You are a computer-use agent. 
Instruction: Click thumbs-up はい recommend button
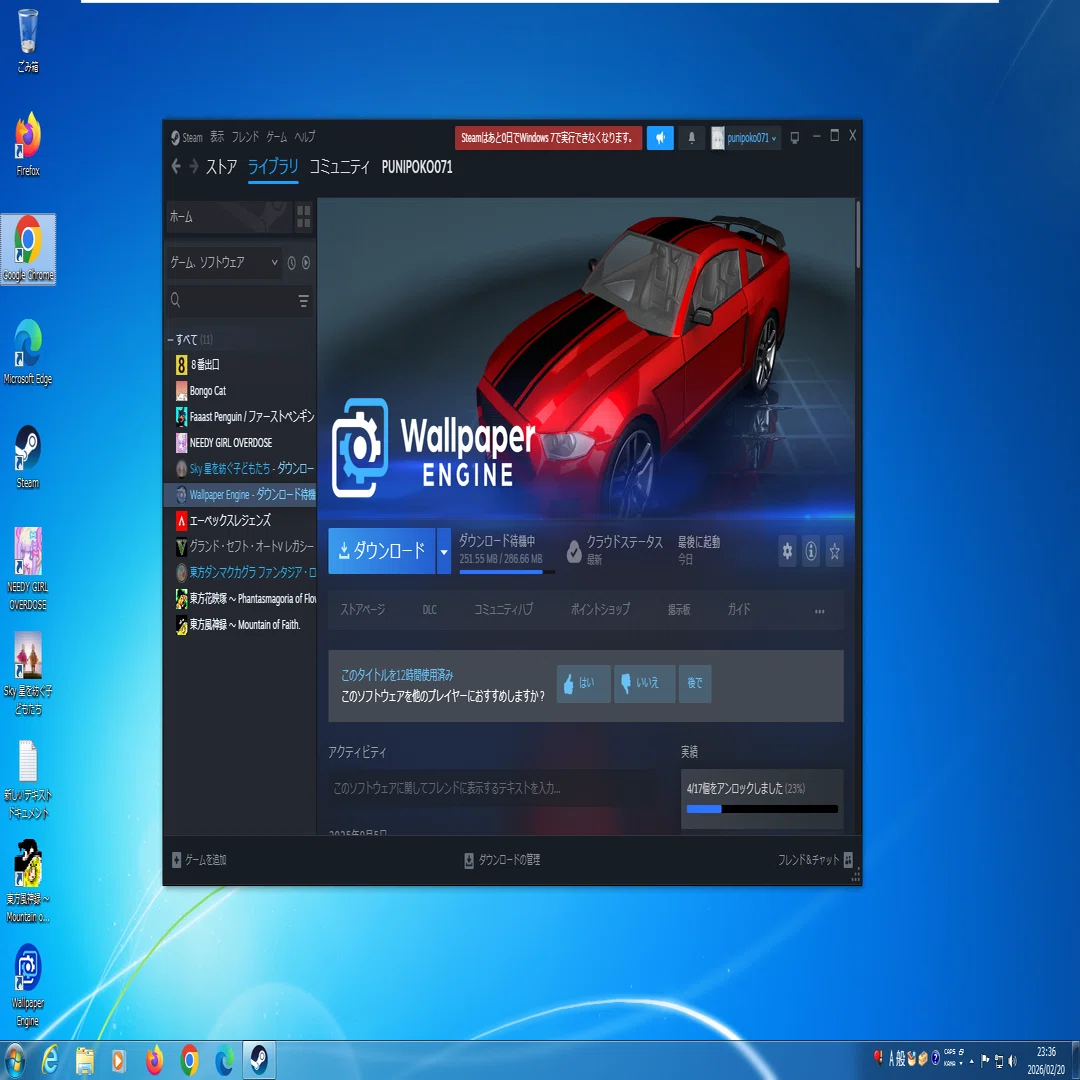click(583, 683)
